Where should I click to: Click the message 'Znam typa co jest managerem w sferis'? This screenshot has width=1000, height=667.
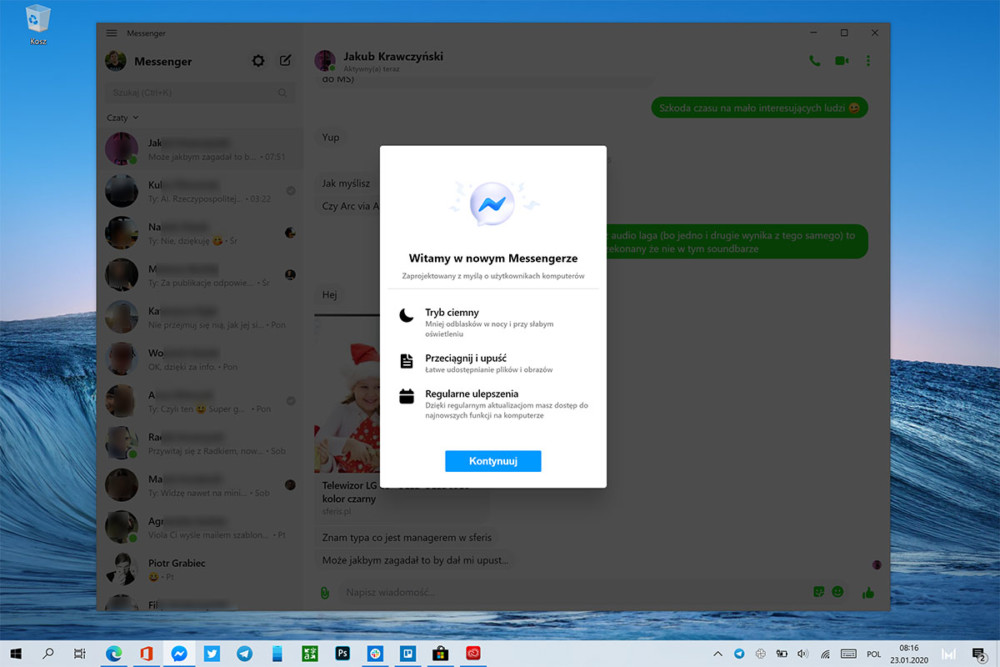[x=406, y=538]
